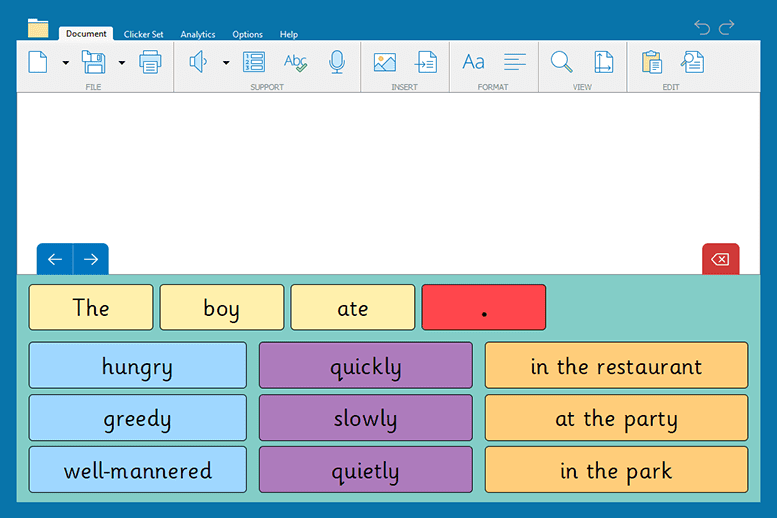This screenshot has width=777, height=518.
Task: Choose the adjective 'well-mannered'
Action: [x=137, y=469]
